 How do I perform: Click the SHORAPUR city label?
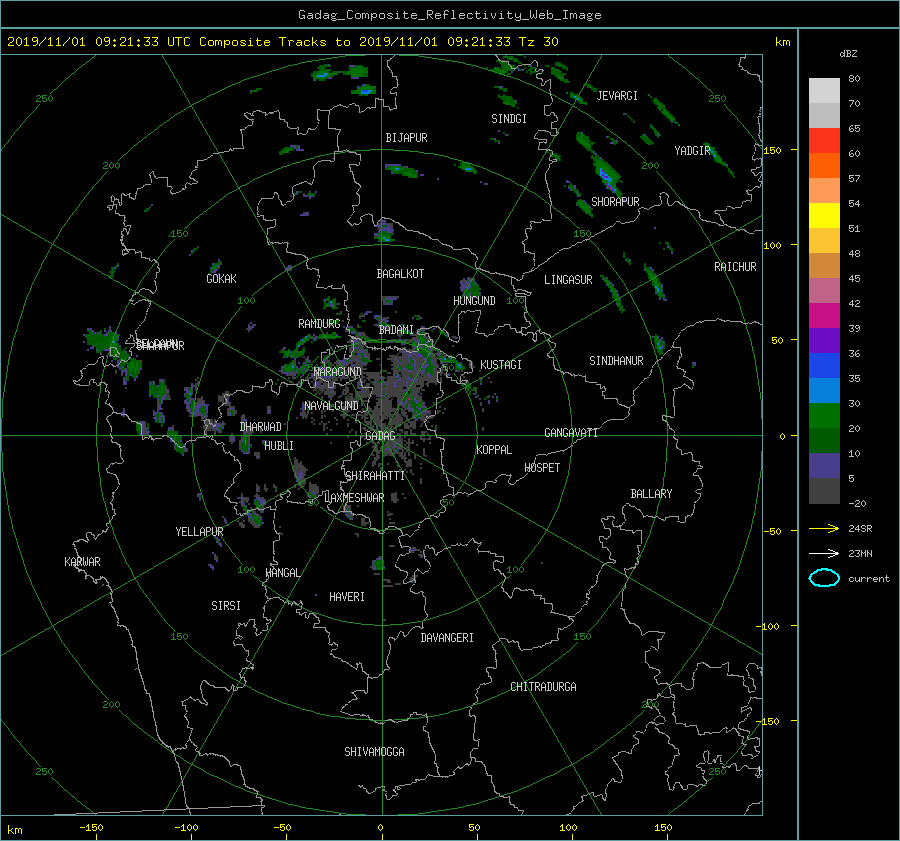(615, 201)
